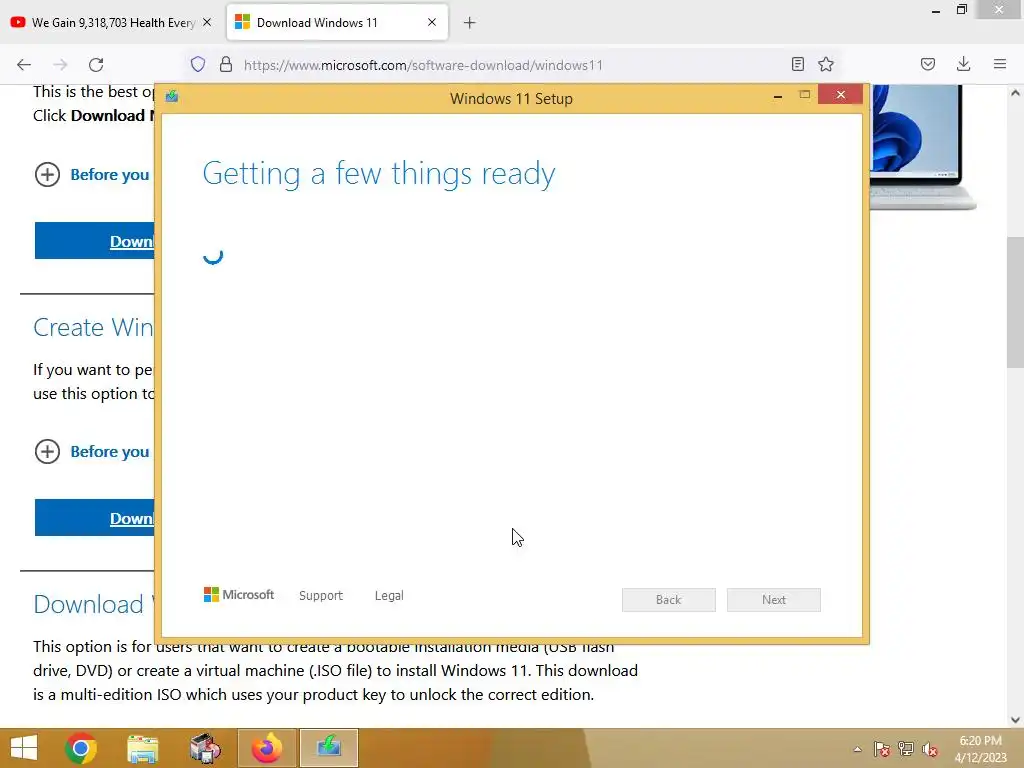The height and width of the screenshot is (768, 1024).
Task: Minimize the Windows 11 Setup window
Action: (x=778, y=95)
